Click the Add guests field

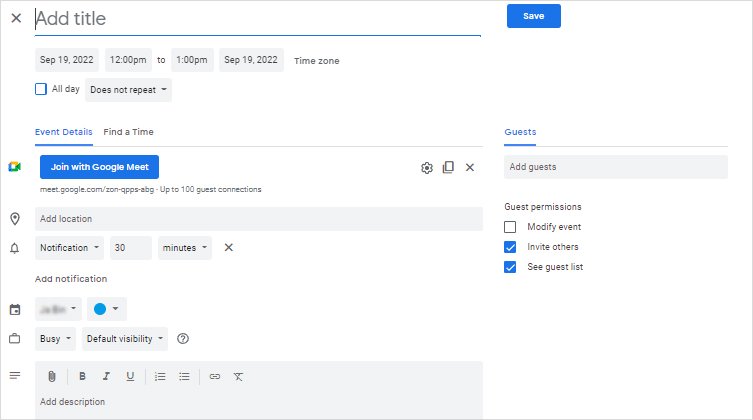click(616, 167)
